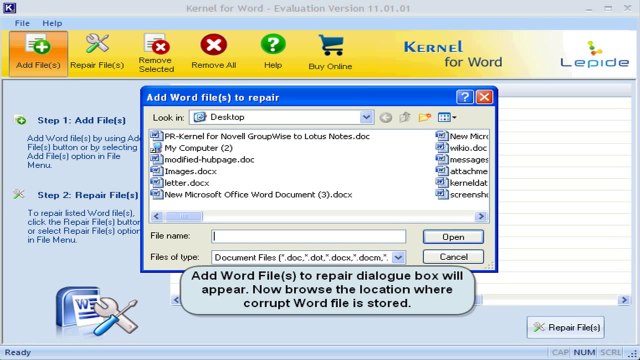
Task: Select PR-Kernel for Novell GroupWise to Lotus Notes.doc
Action: point(260,136)
